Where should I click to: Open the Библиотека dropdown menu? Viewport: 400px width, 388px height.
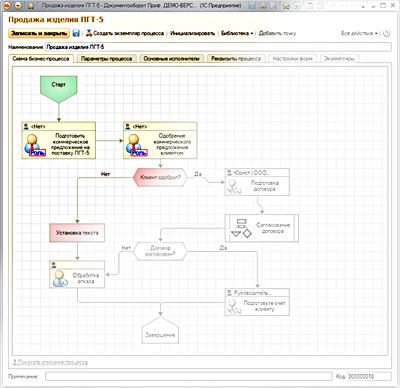click(237, 33)
